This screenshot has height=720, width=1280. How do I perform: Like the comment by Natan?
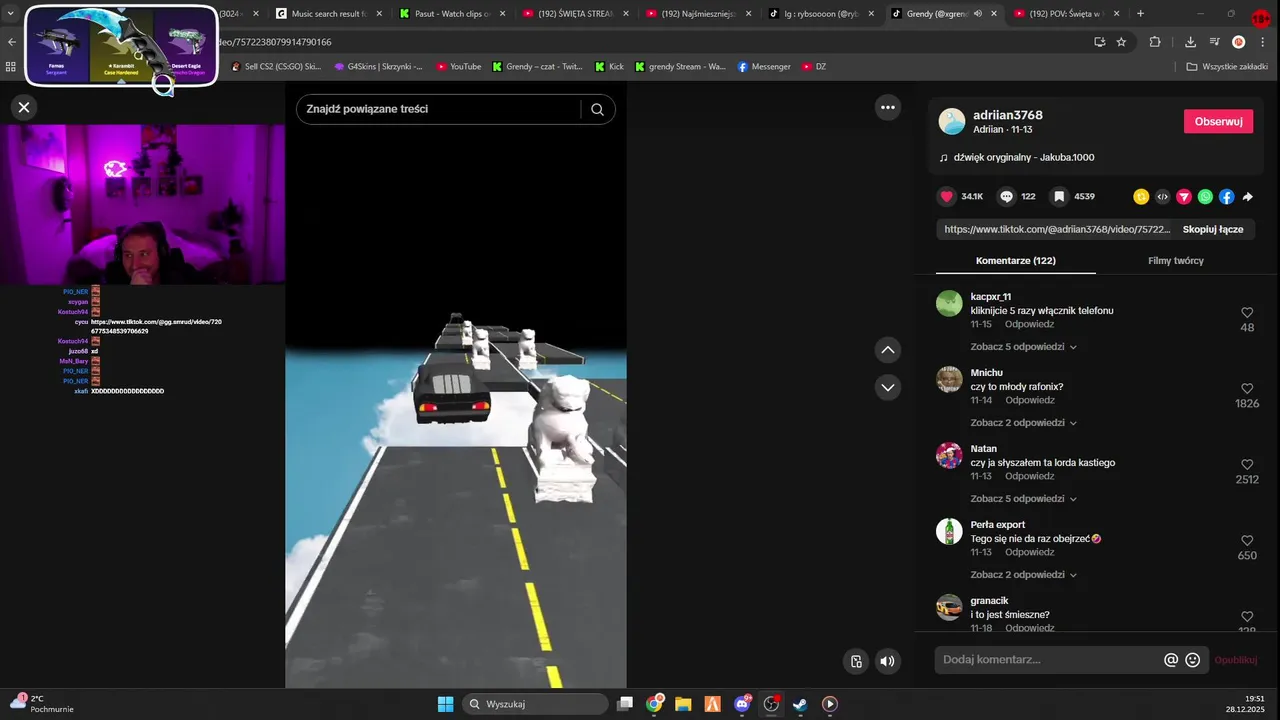(1247, 465)
